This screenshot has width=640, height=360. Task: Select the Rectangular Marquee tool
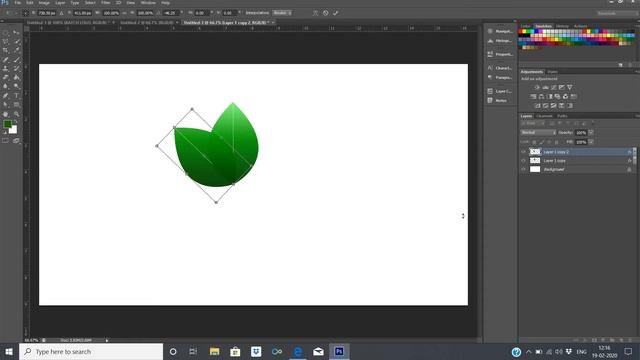[6, 33]
